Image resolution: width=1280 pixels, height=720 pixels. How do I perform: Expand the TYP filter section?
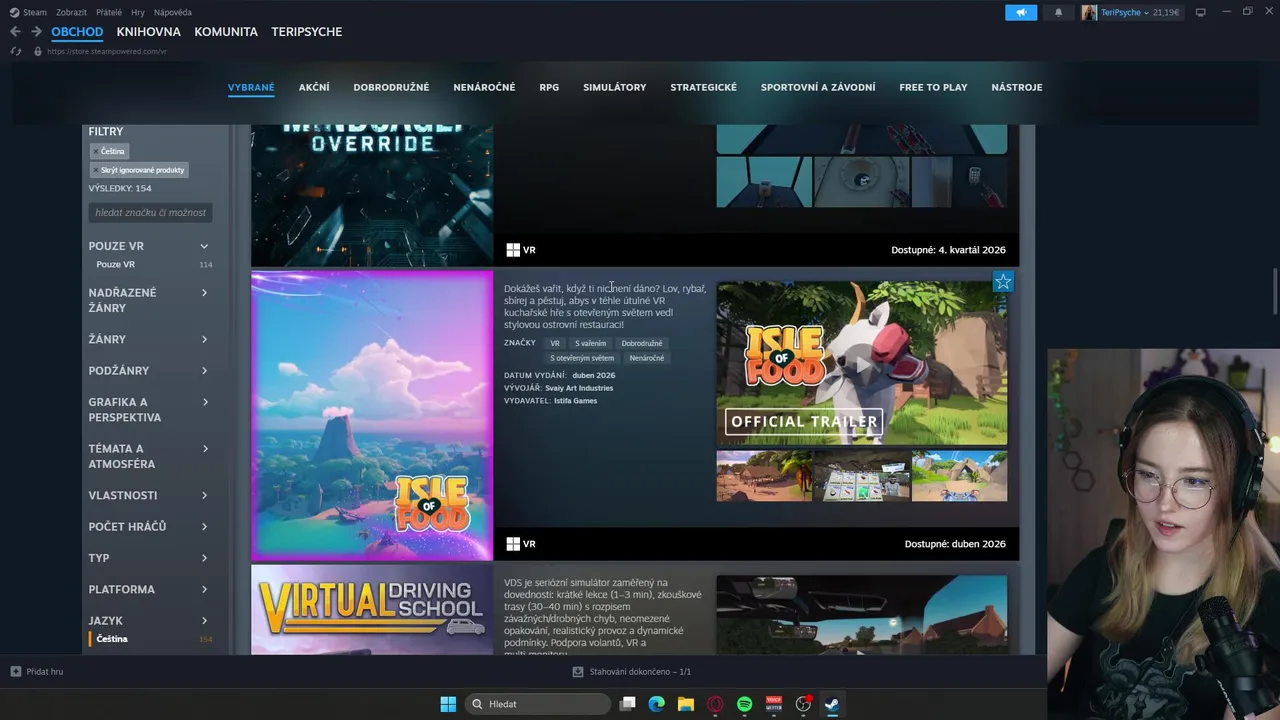click(150, 558)
